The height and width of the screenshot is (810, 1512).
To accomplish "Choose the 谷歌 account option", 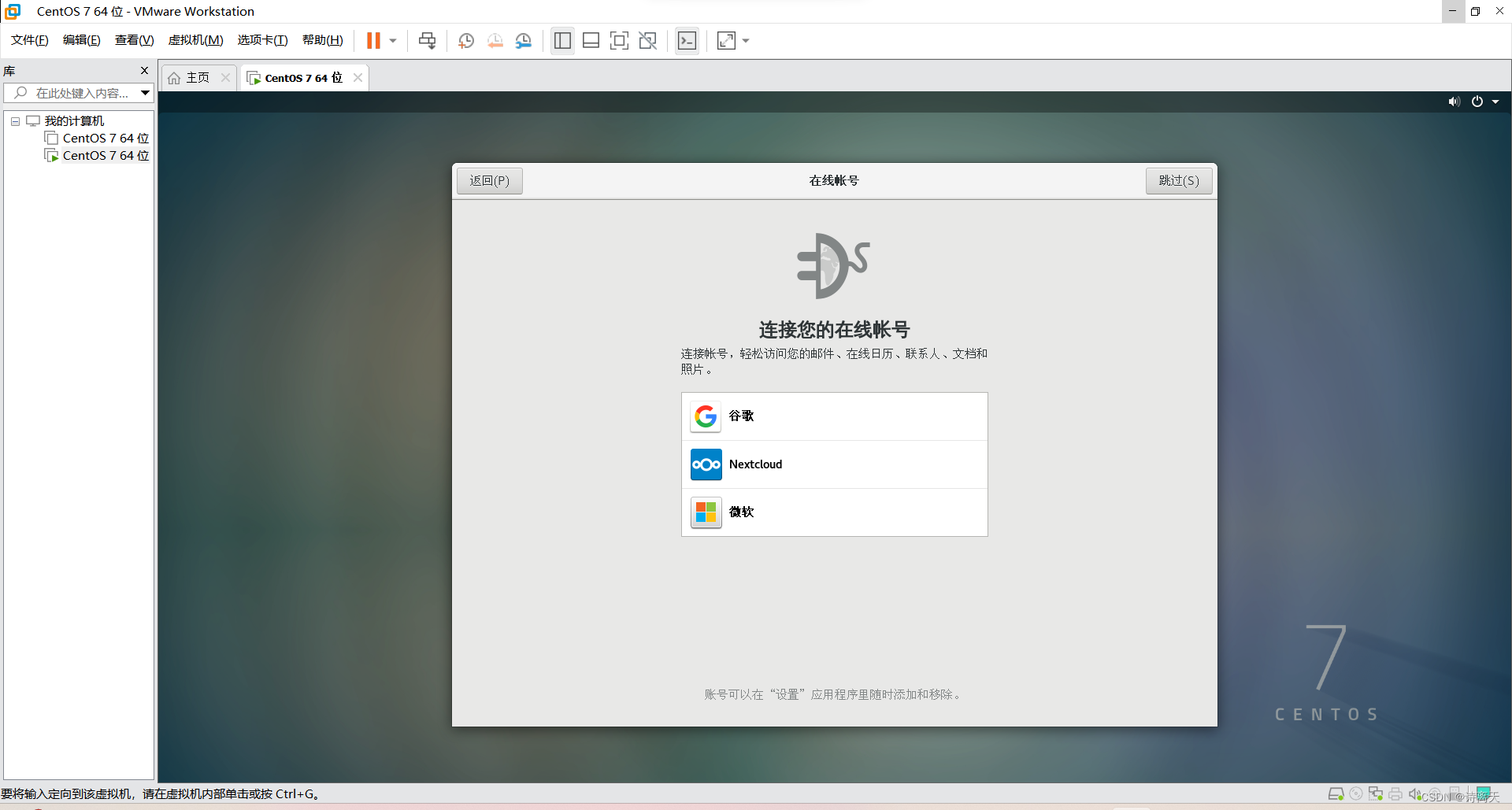I will (834, 416).
